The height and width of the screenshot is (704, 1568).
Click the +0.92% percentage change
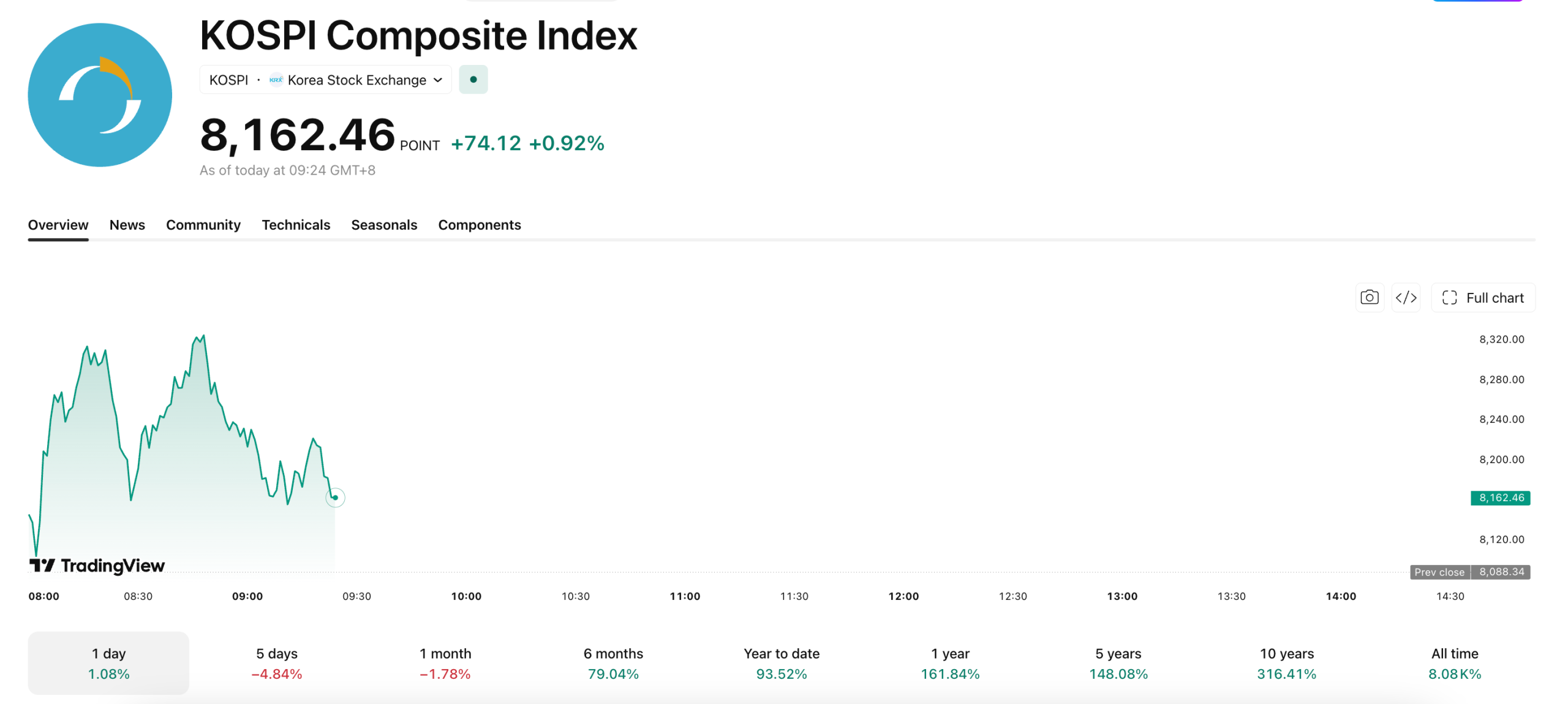[567, 143]
